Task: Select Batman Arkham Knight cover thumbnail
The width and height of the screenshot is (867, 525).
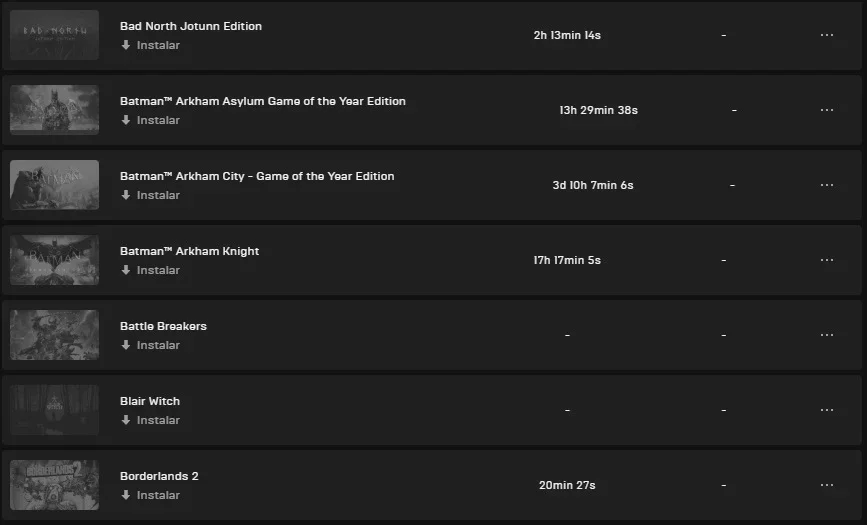Action: (x=54, y=260)
